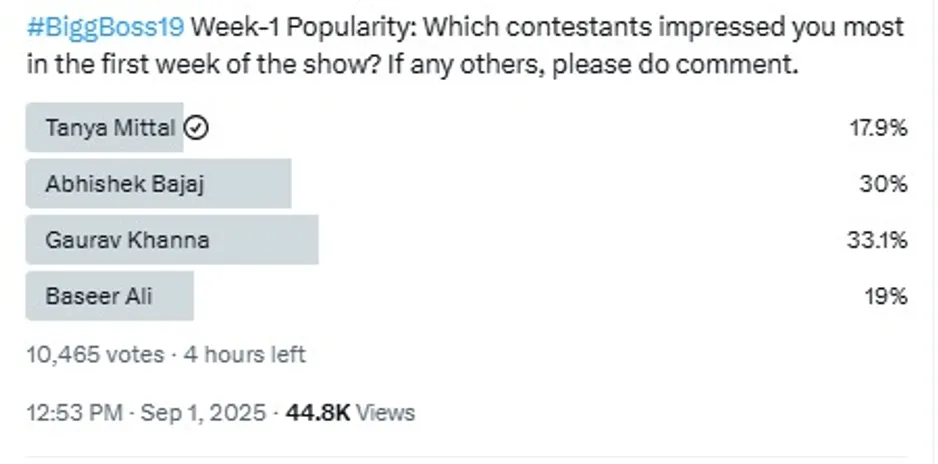Viewport: 938px width, 464px height.
Task: Select the Tanya Mittal poll option
Action: click(111, 128)
